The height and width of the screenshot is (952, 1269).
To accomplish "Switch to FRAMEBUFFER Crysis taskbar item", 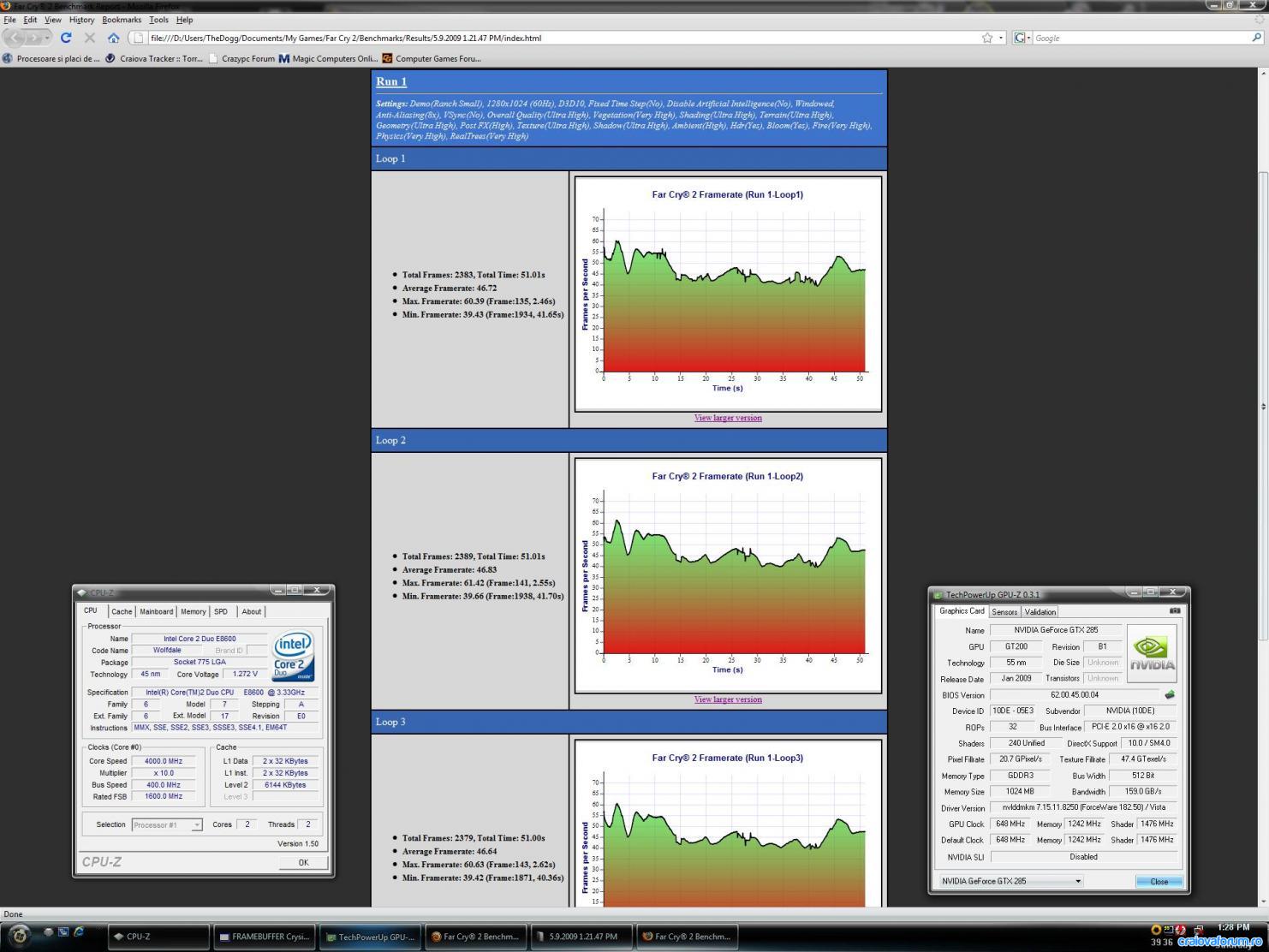I will click(x=264, y=937).
